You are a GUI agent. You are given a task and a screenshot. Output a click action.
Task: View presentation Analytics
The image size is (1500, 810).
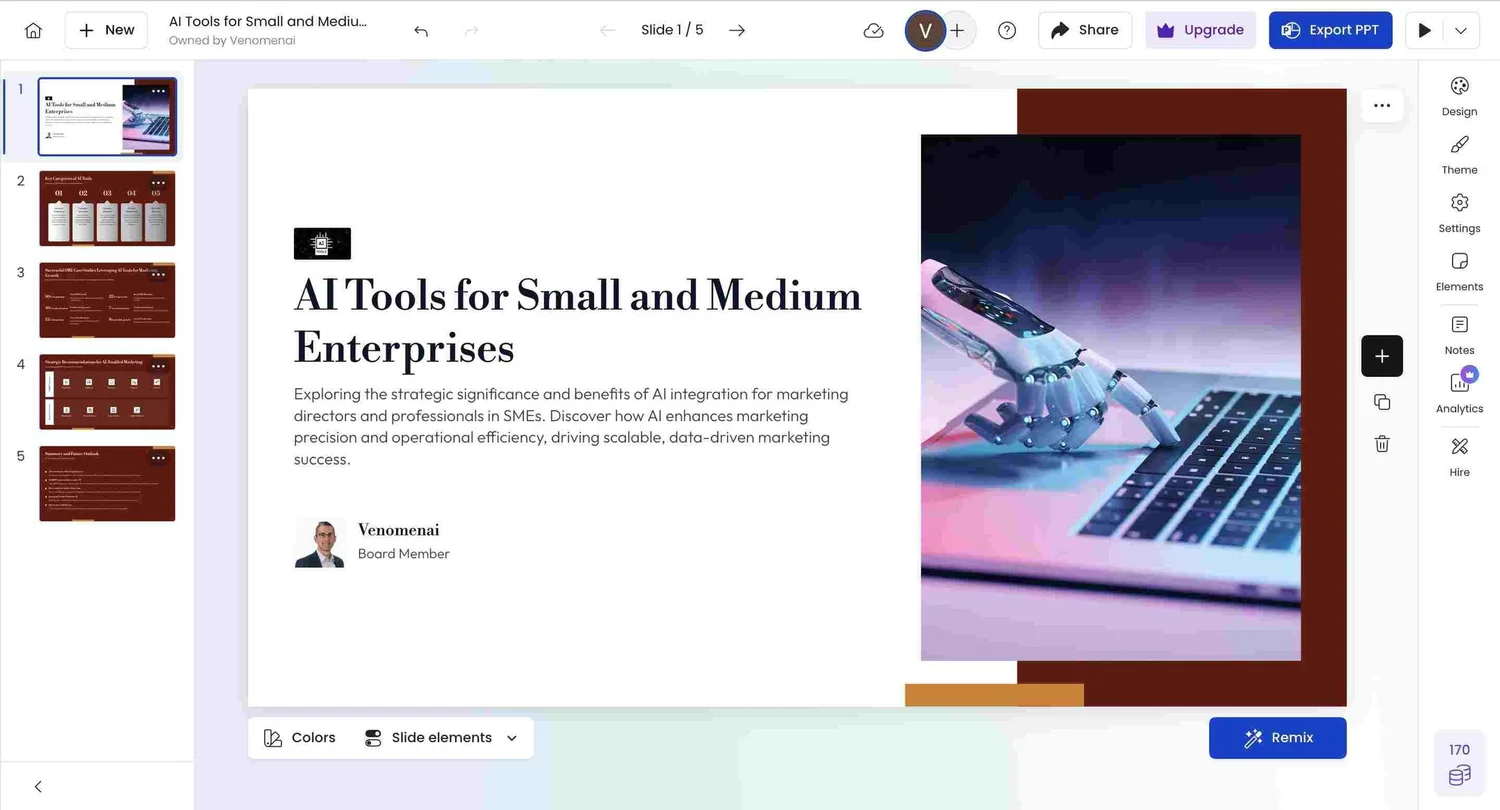[1459, 392]
